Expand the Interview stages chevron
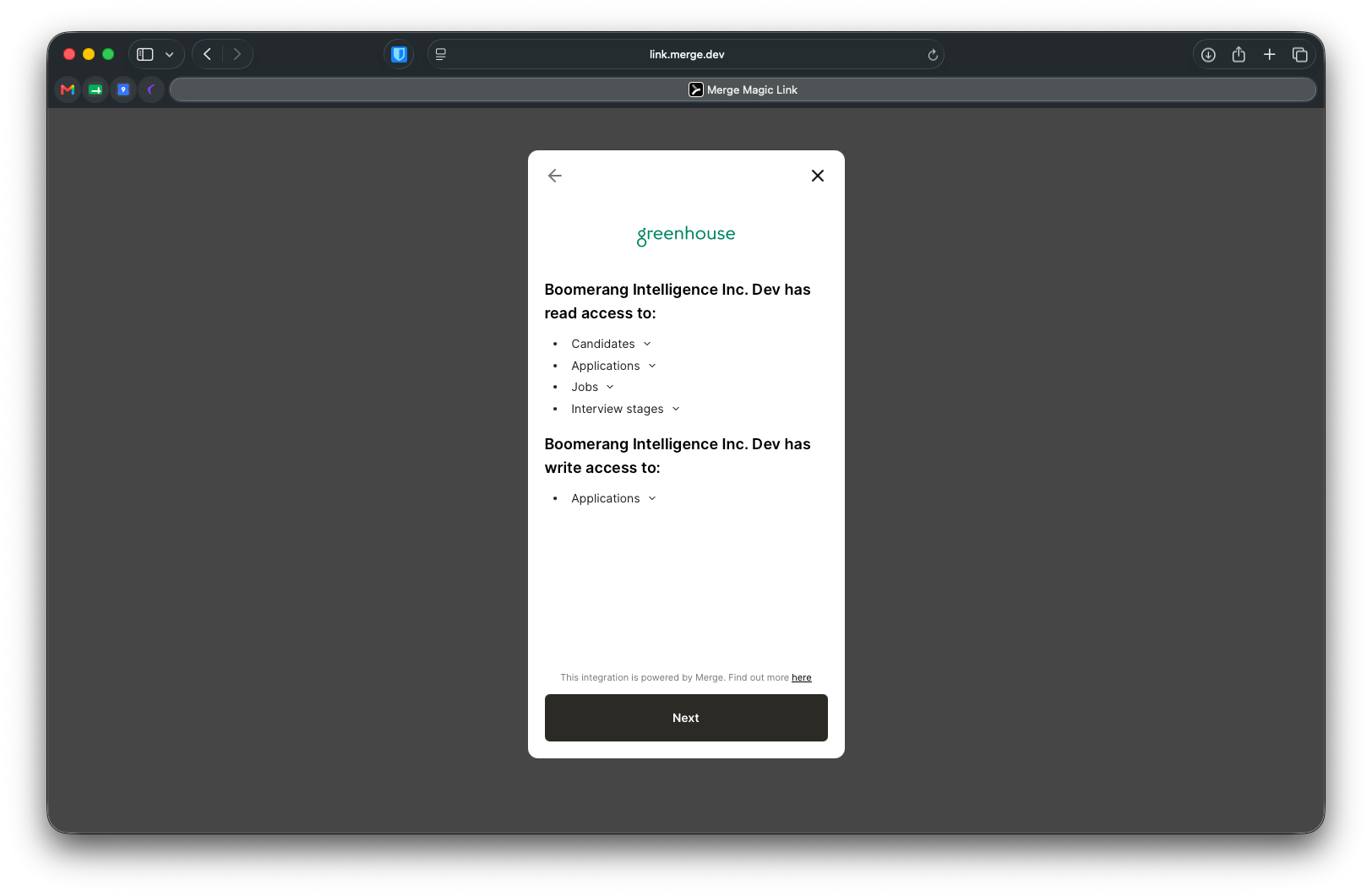Image resolution: width=1372 pixels, height=896 pixels. pyautogui.click(x=676, y=409)
